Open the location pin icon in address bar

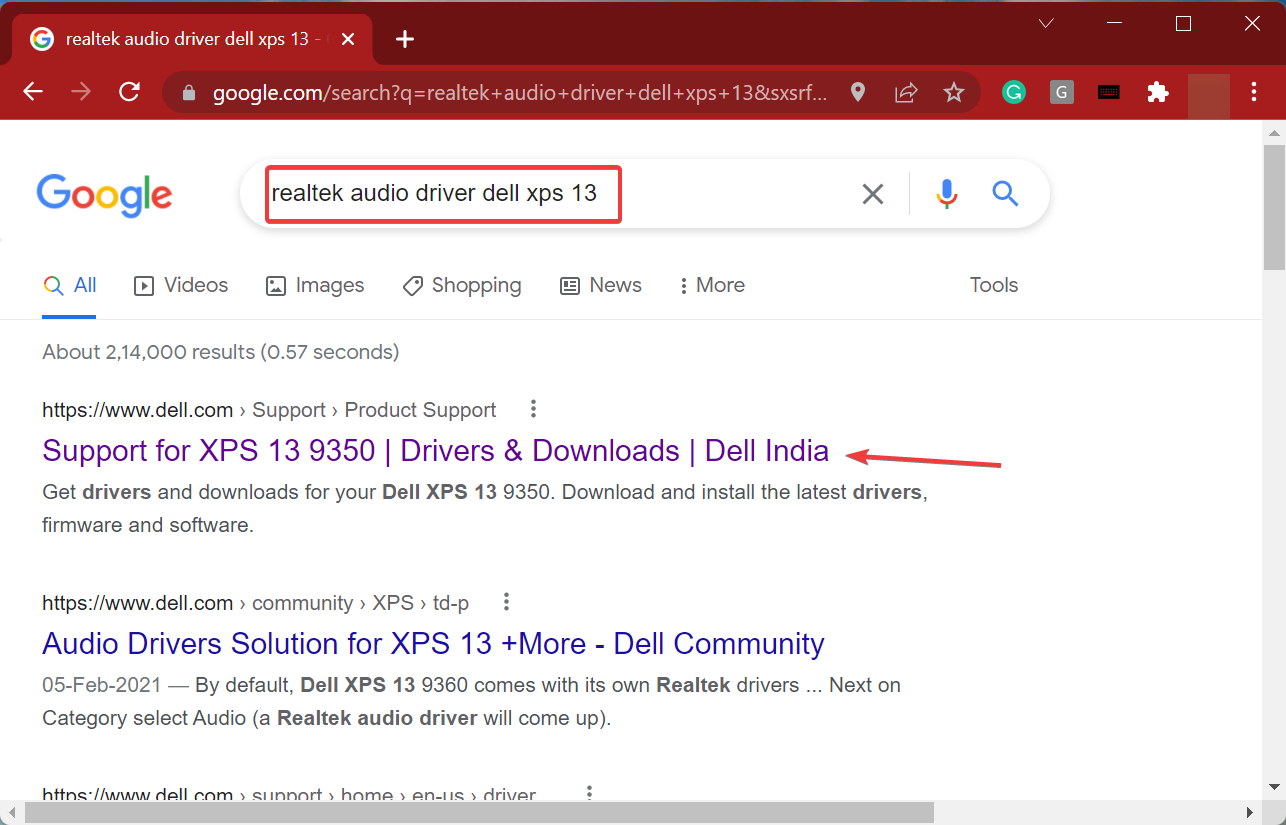coord(858,92)
